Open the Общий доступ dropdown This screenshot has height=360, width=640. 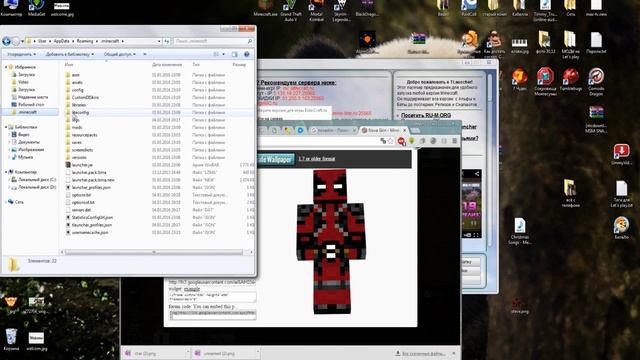point(119,54)
